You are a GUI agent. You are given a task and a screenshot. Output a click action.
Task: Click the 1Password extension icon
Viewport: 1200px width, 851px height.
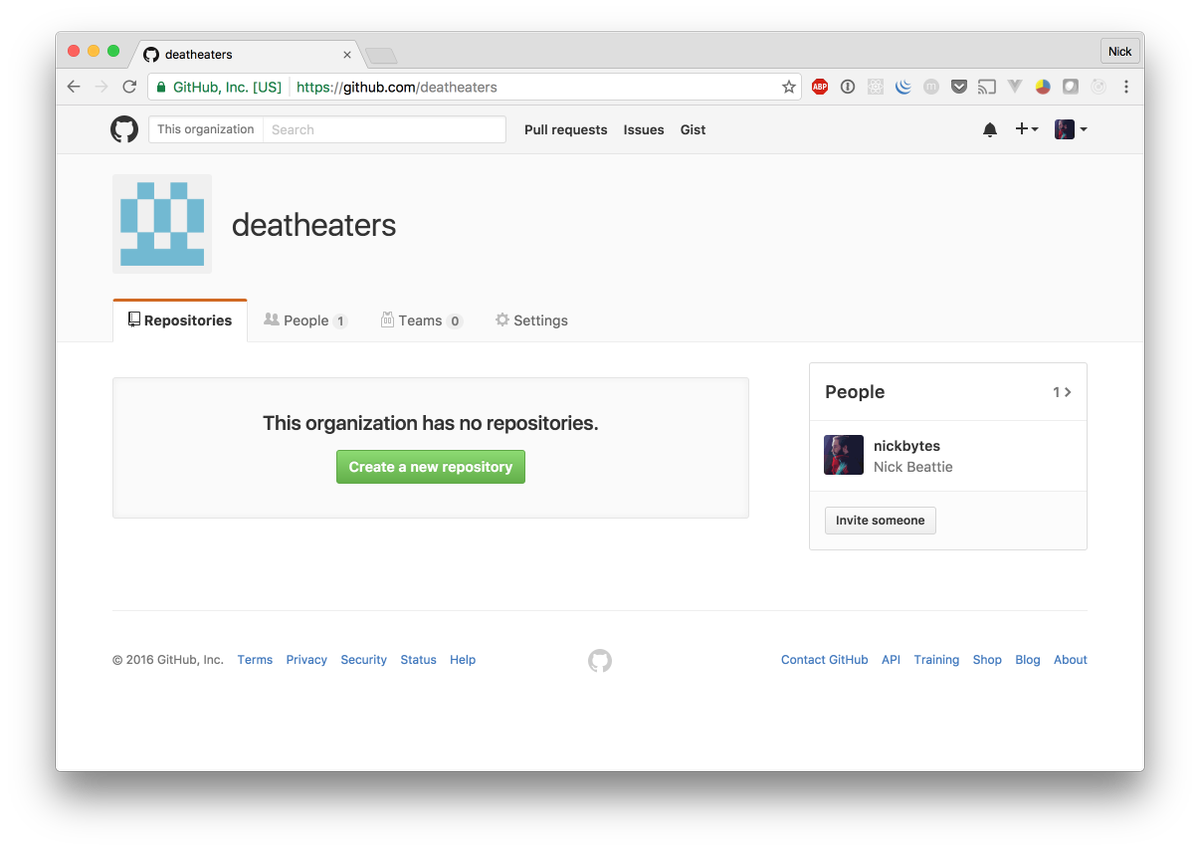coord(848,87)
